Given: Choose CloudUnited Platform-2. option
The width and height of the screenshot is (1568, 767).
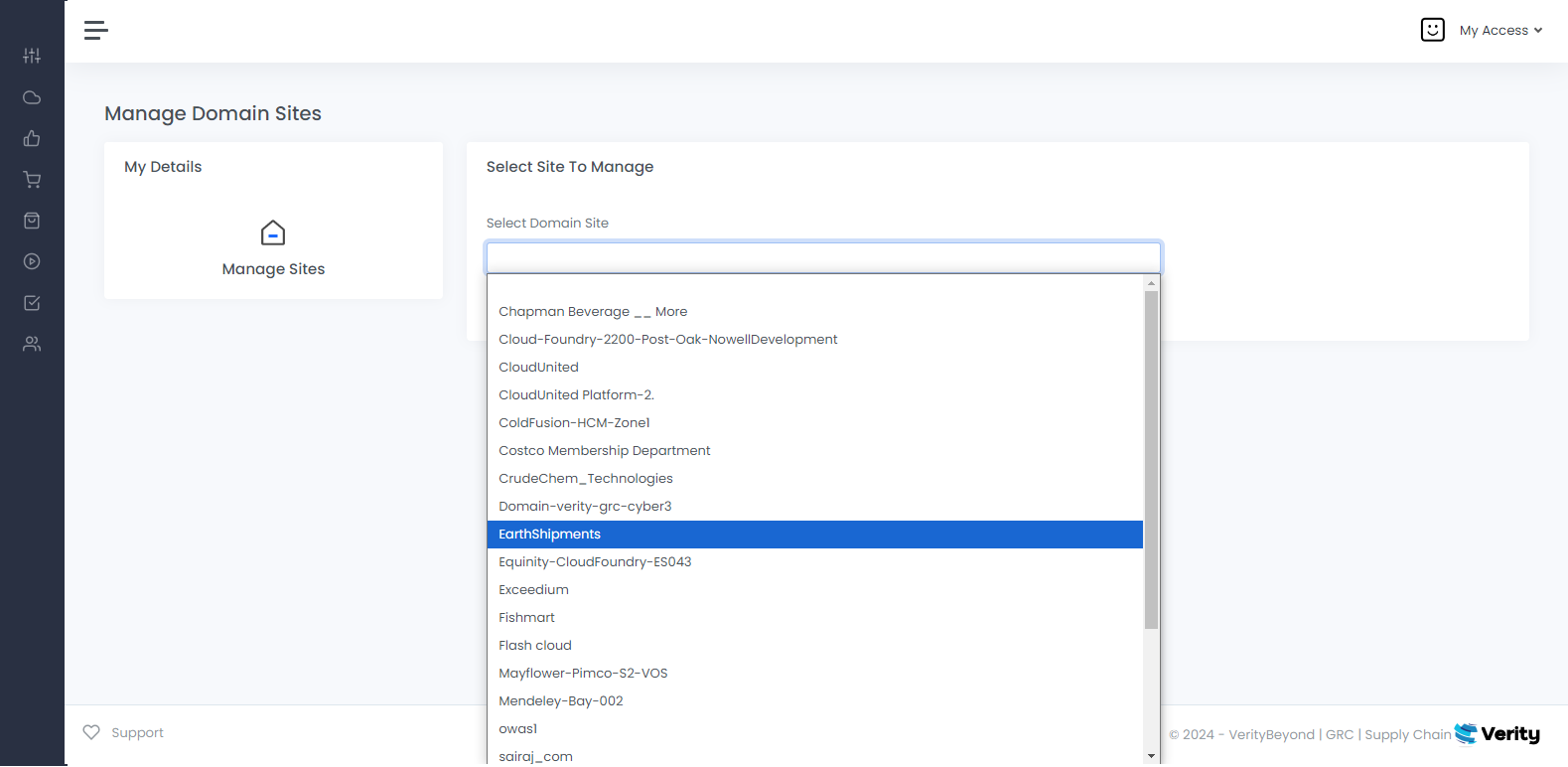Looking at the screenshot, I should pyautogui.click(x=815, y=395).
